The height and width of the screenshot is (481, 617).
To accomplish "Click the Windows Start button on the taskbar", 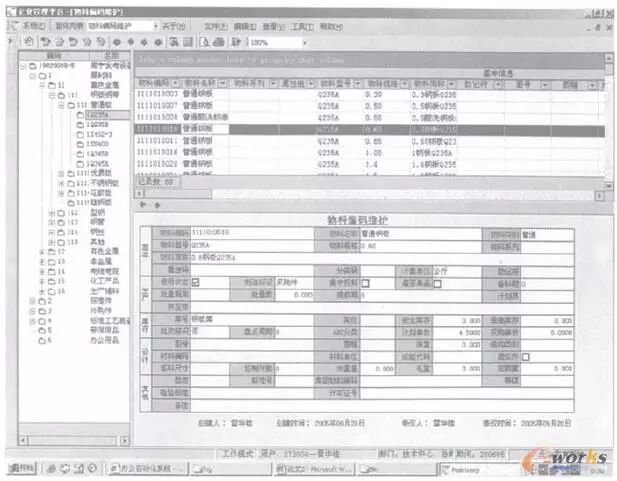I will click(22, 468).
